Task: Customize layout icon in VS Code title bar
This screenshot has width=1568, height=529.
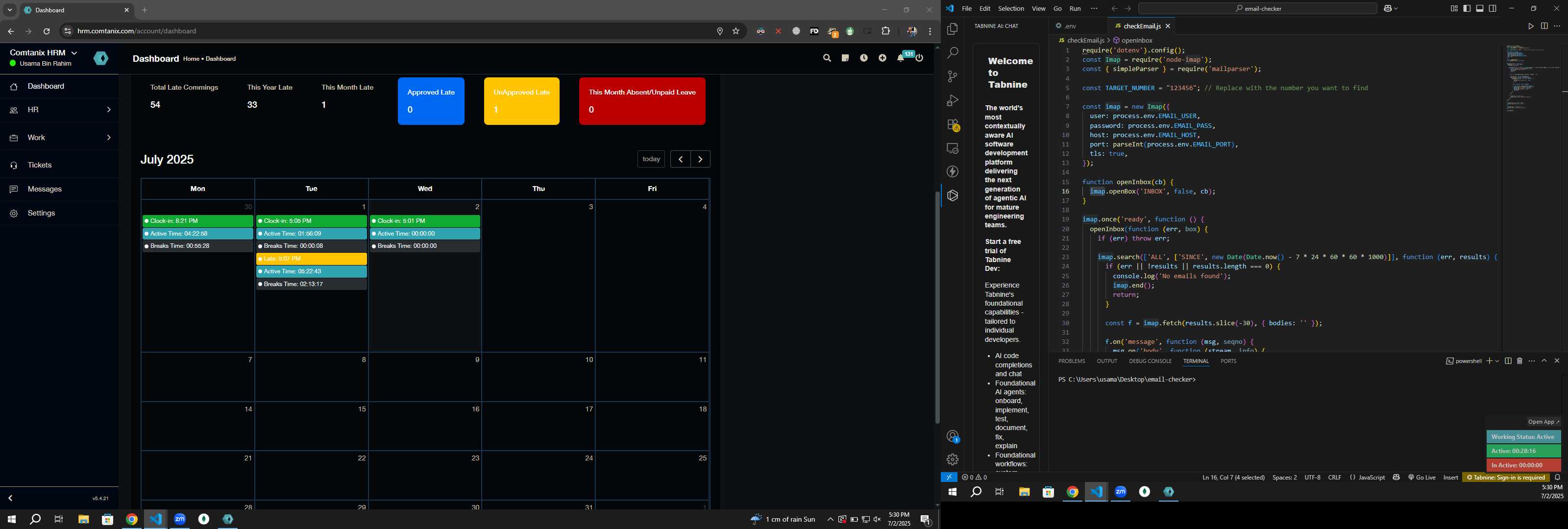Action: [1453, 8]
